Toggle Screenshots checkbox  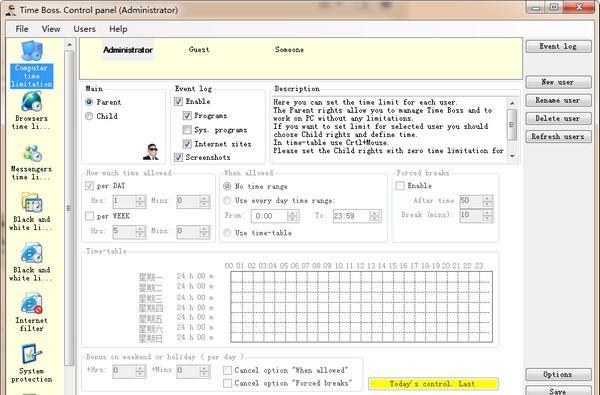pos(178,157)
